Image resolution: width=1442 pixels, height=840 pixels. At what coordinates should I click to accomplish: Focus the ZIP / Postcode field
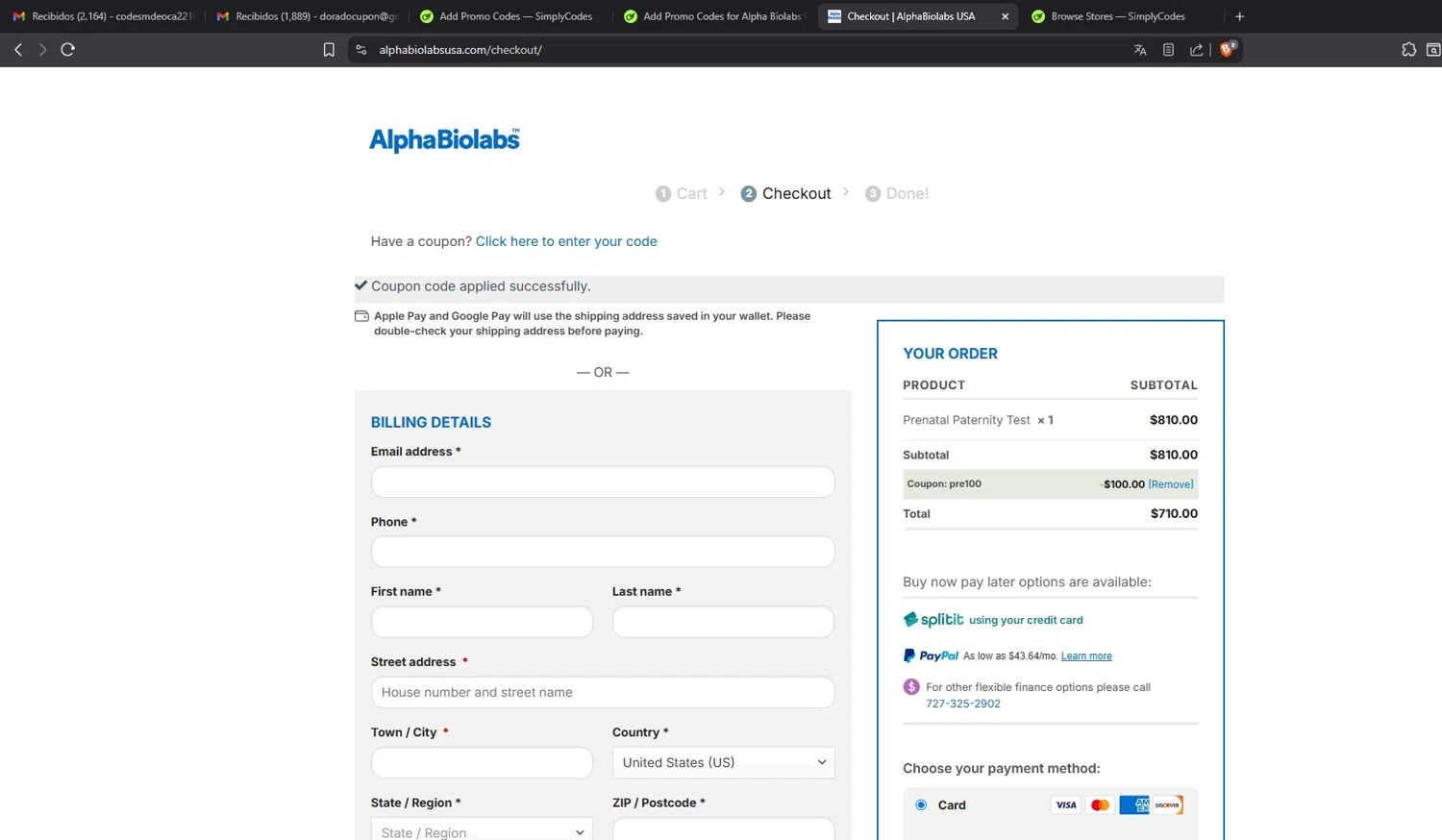pos(723,829)
